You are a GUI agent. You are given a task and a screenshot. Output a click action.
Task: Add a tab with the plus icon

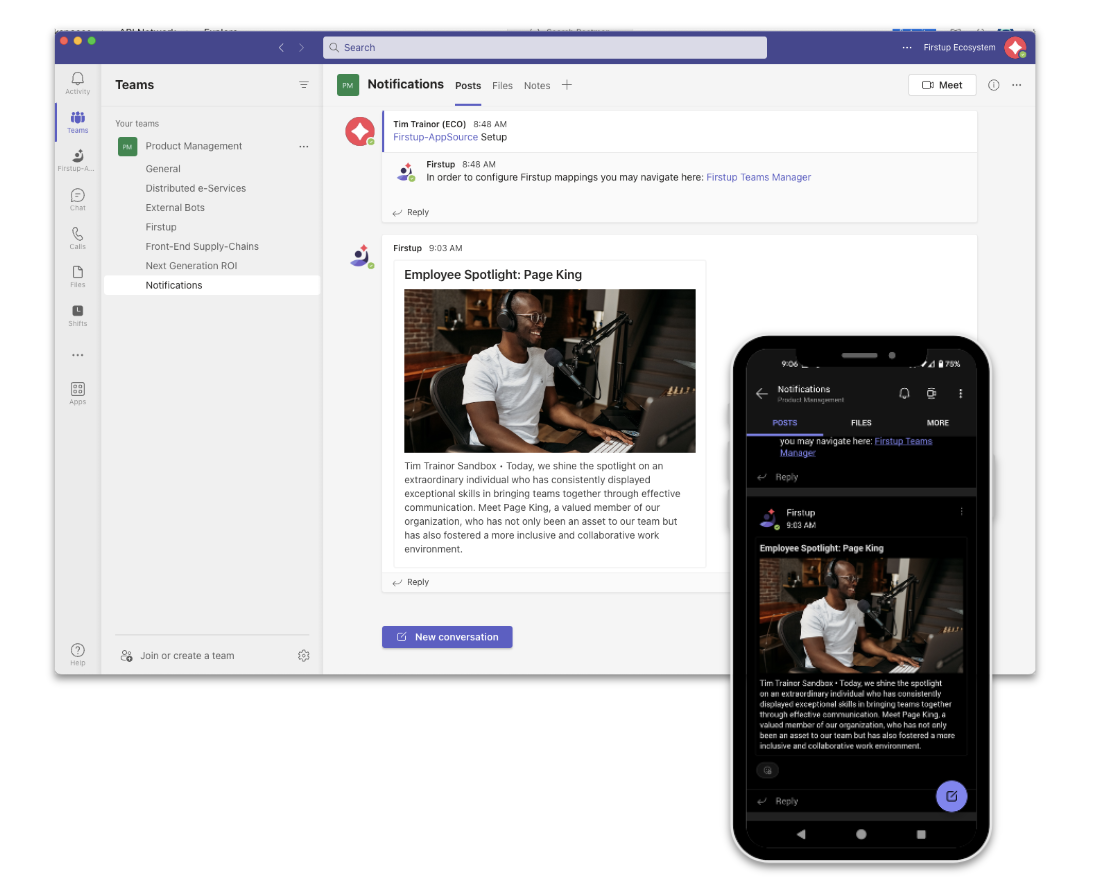567,85
